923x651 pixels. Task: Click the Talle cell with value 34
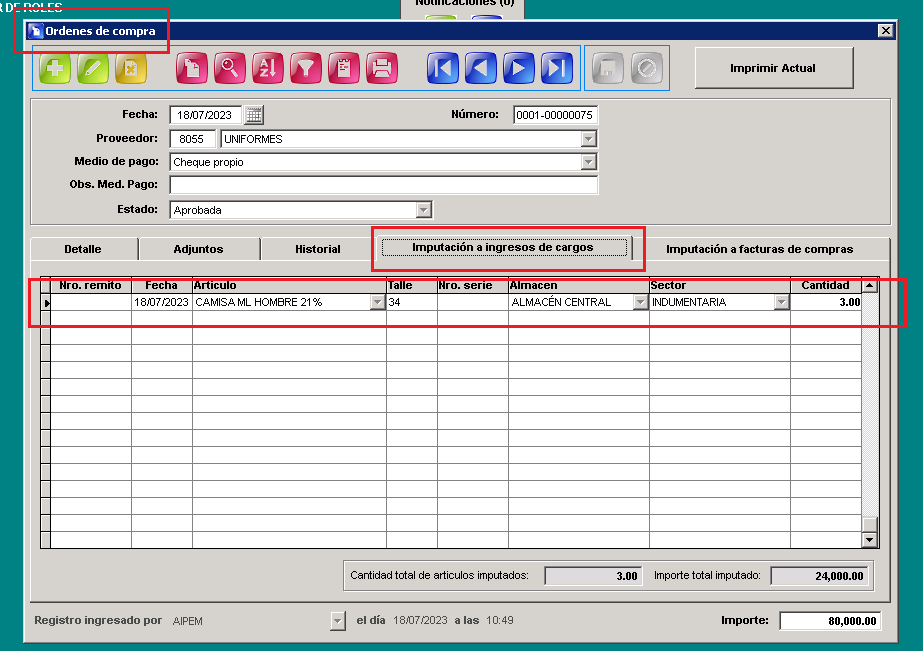(x=412, y=303)
